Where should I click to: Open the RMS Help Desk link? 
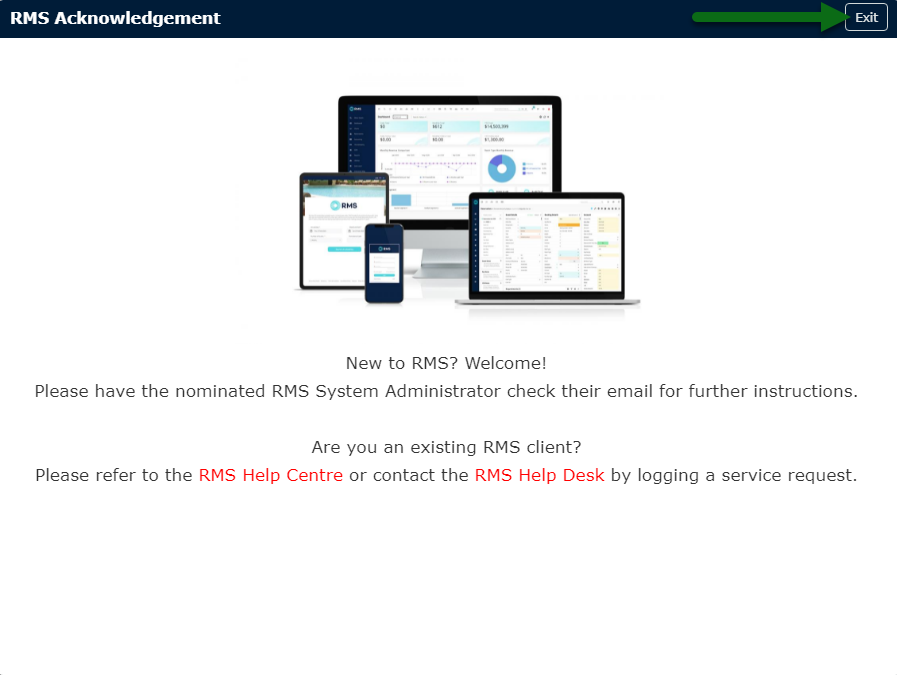coord(539,475)
